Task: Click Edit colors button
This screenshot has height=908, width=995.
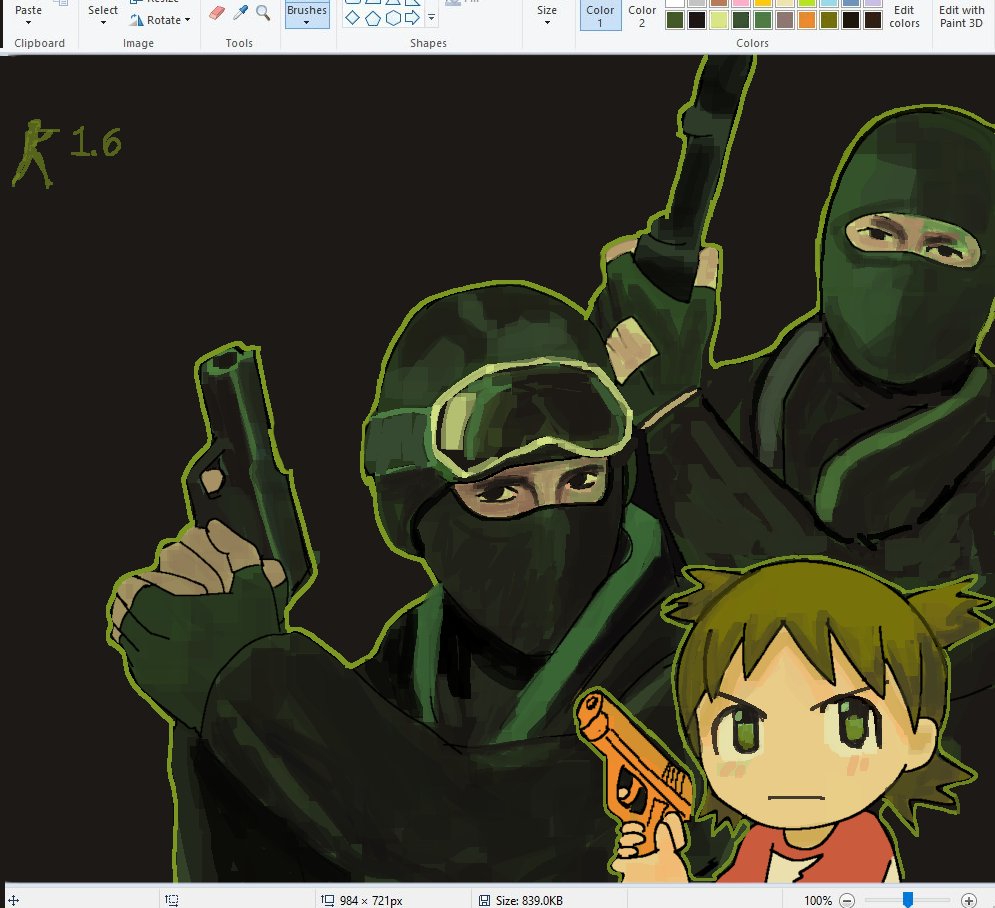Action: 904,16
